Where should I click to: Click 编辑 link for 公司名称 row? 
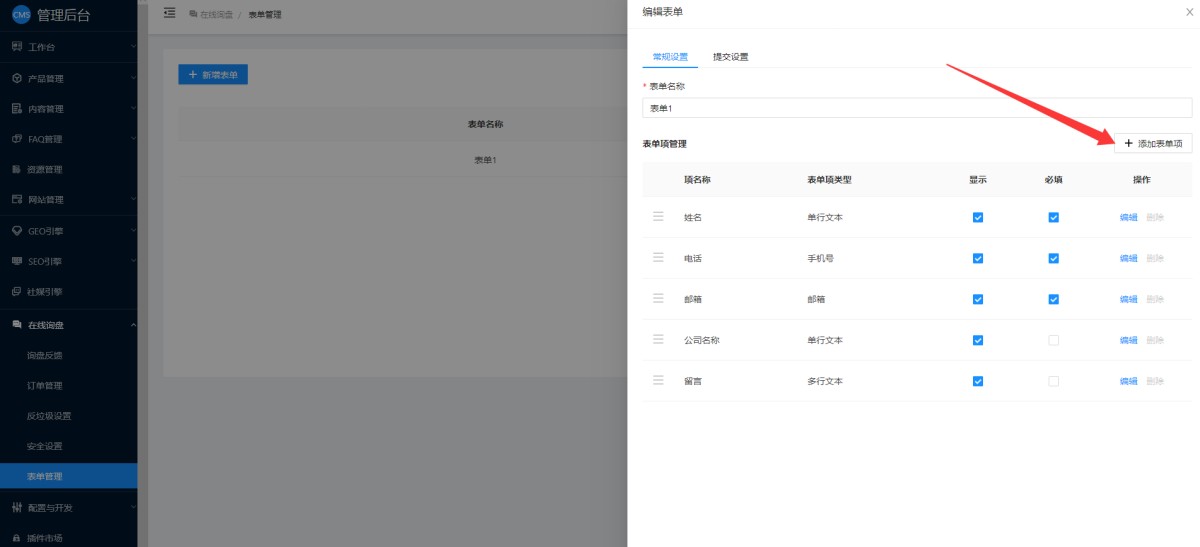pyautogui.click(x=1128, y=340)
